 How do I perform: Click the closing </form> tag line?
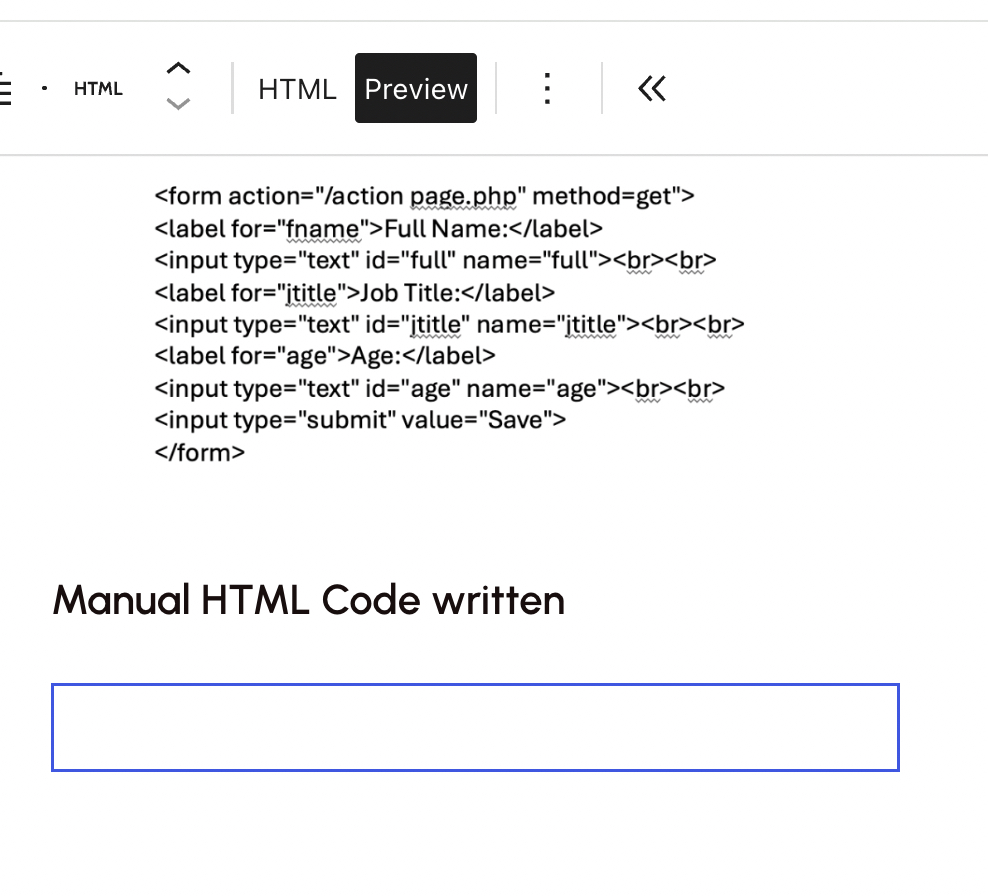(x=200, y=452)
